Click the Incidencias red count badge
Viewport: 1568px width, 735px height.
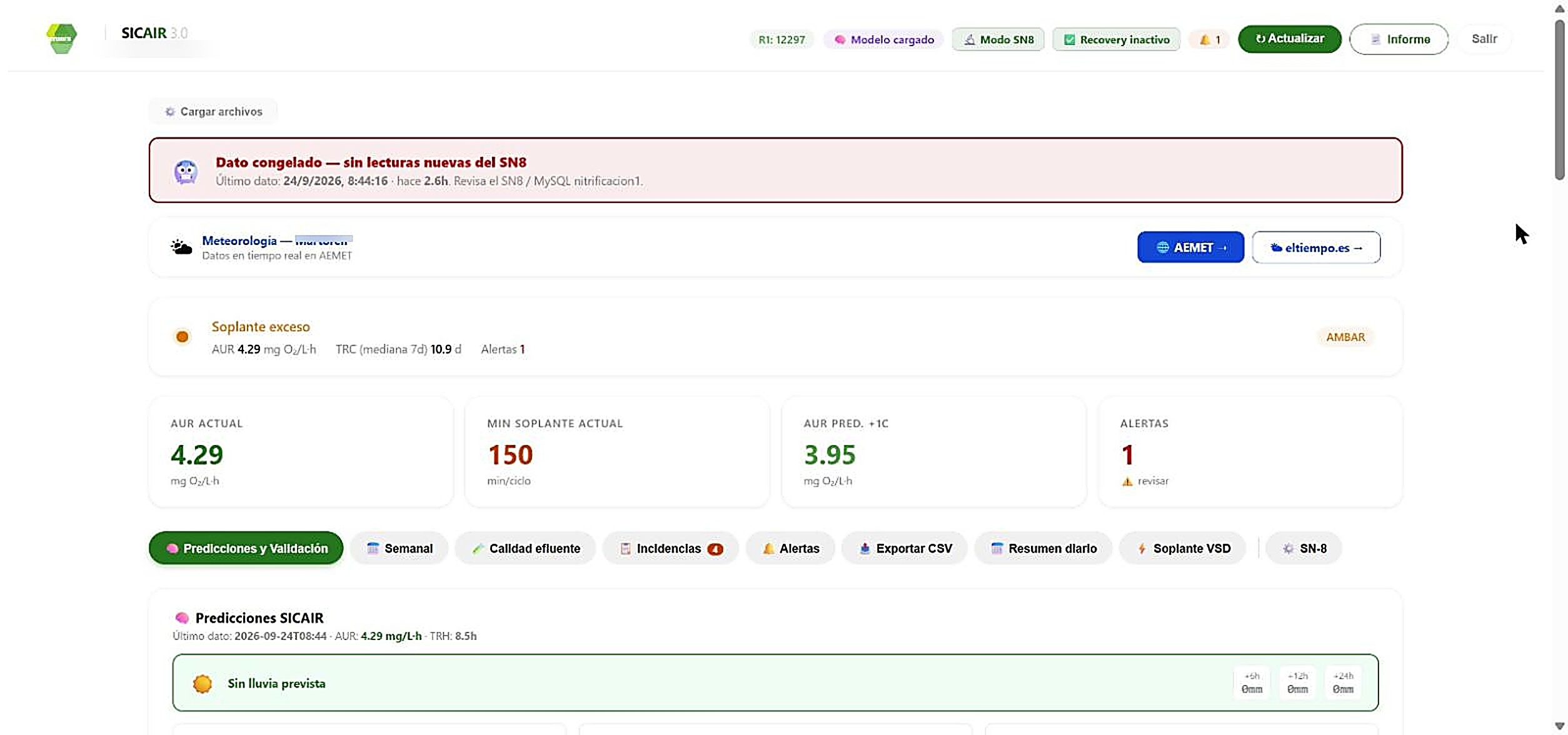[715, 549]
